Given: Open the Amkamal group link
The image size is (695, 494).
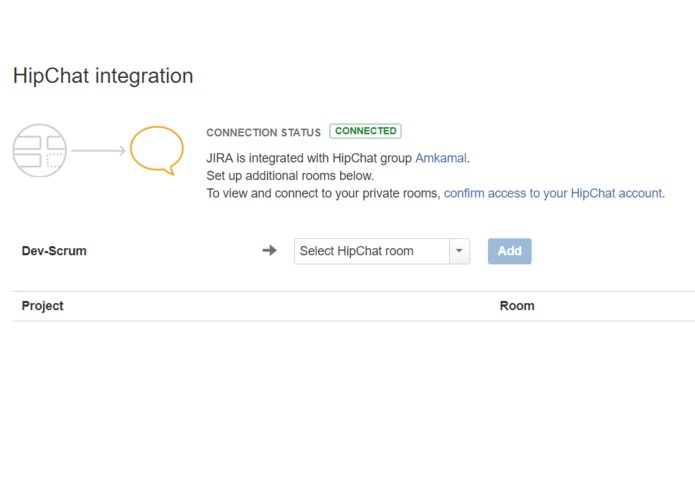Looking at the screenshot, I should 441,158.
